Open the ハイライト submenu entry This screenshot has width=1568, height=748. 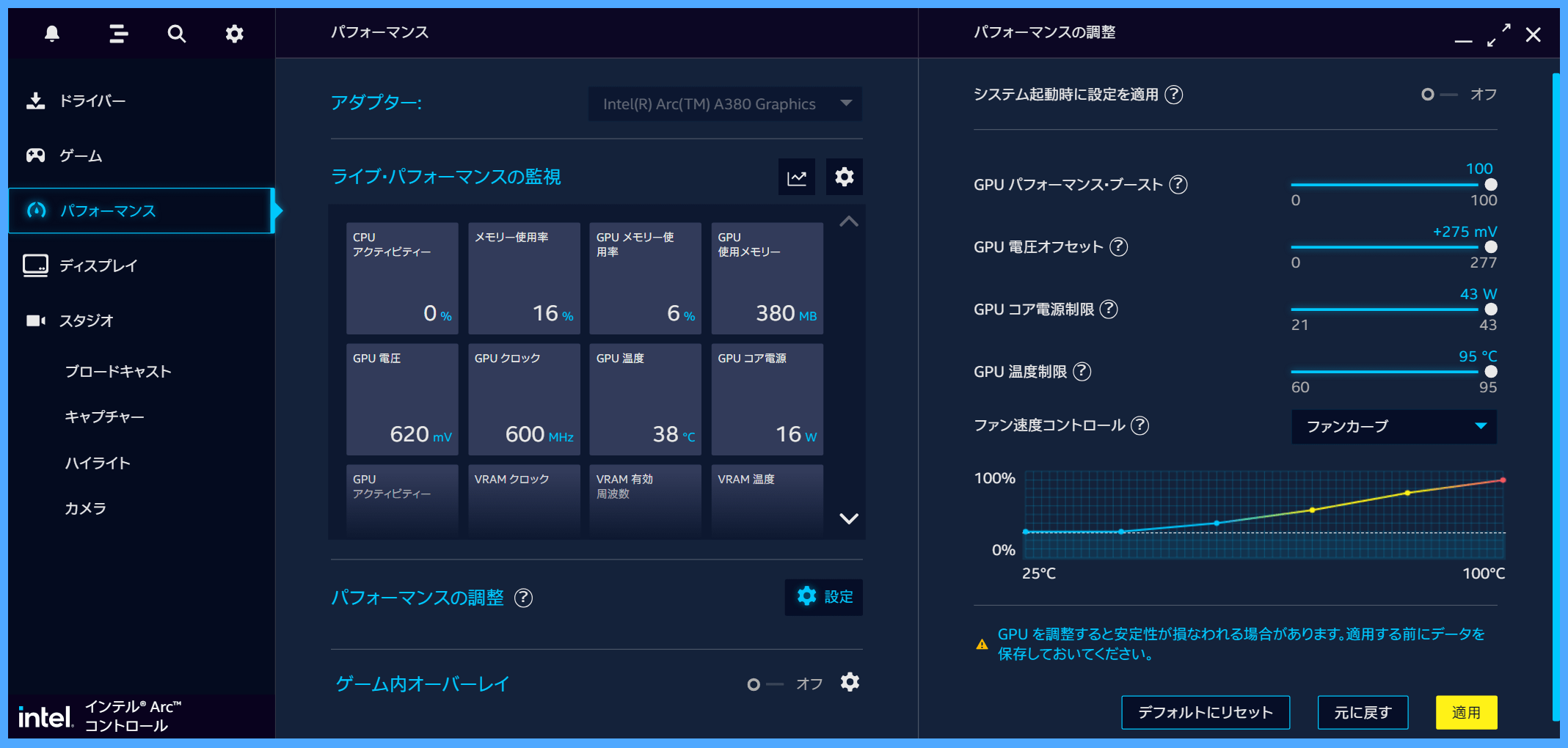pyautogui.click(x=98, y=463)
